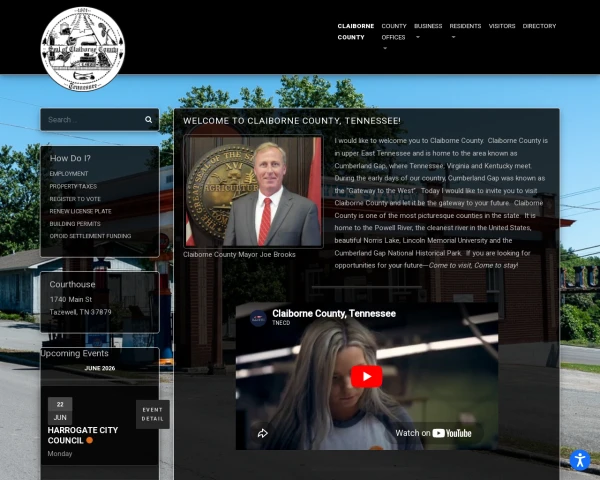Click the Claiborne County Mayor Joe Brooks caption
The height and width of the screenshot is (480, 600).
tap(239, 255)
